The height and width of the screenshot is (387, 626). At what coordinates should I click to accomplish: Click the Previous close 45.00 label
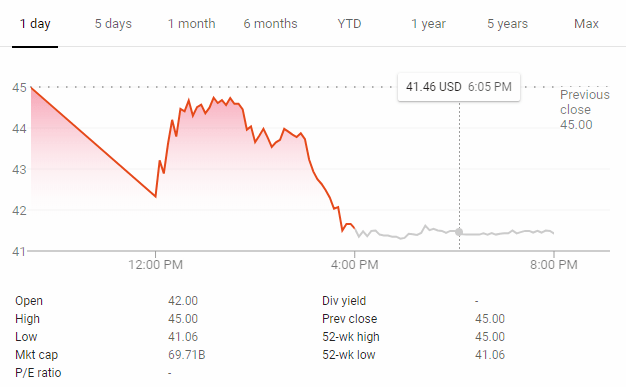click(x=584, y=109)
